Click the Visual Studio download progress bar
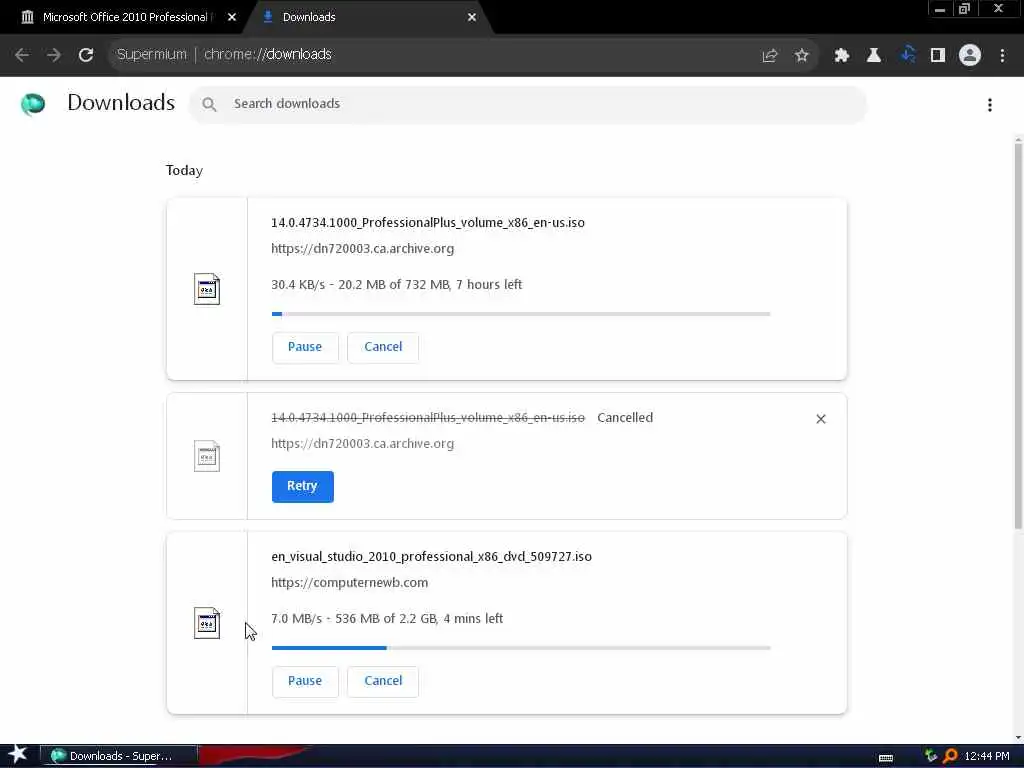This screenshot has width=1024, height=768. point(521,648)
